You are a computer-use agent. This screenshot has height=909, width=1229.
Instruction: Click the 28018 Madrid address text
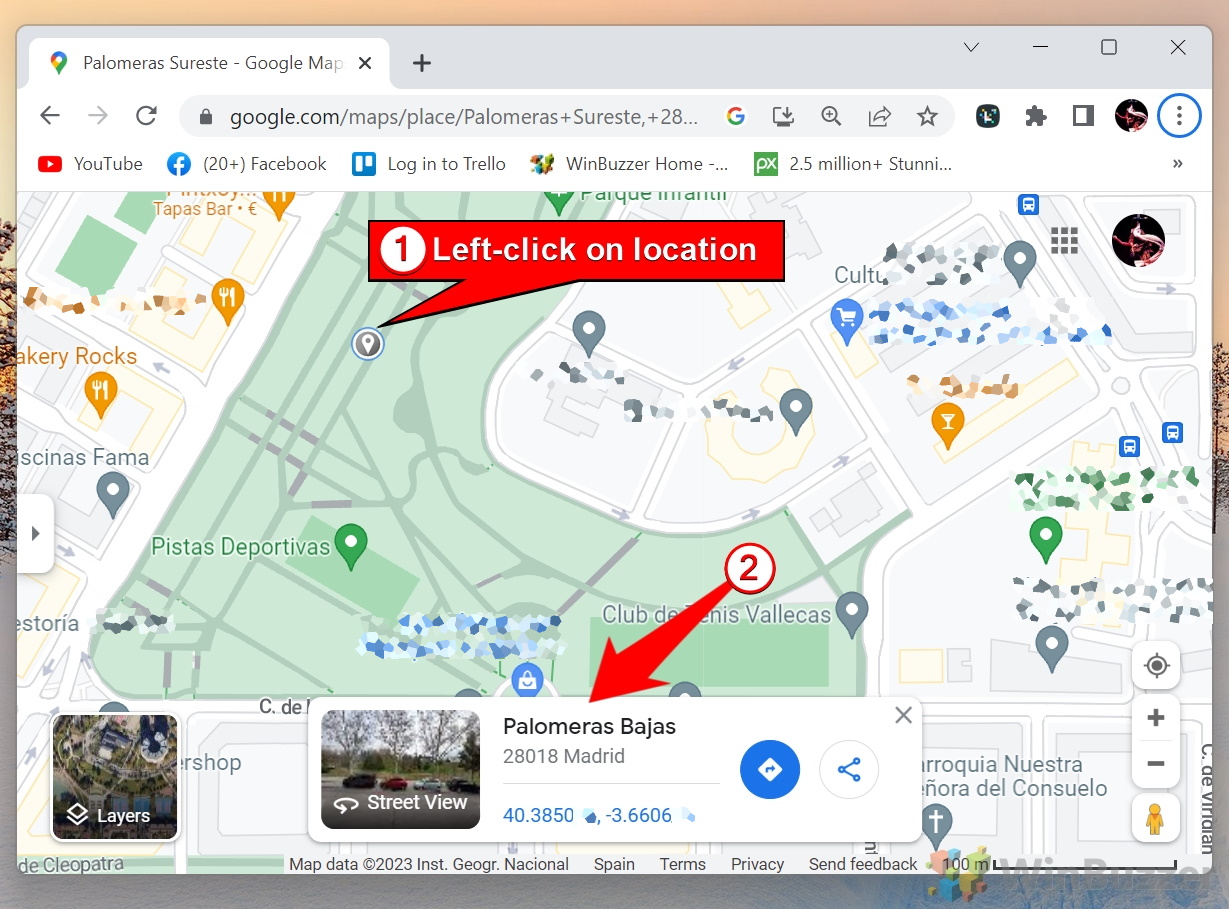click(x=564, y=757)
